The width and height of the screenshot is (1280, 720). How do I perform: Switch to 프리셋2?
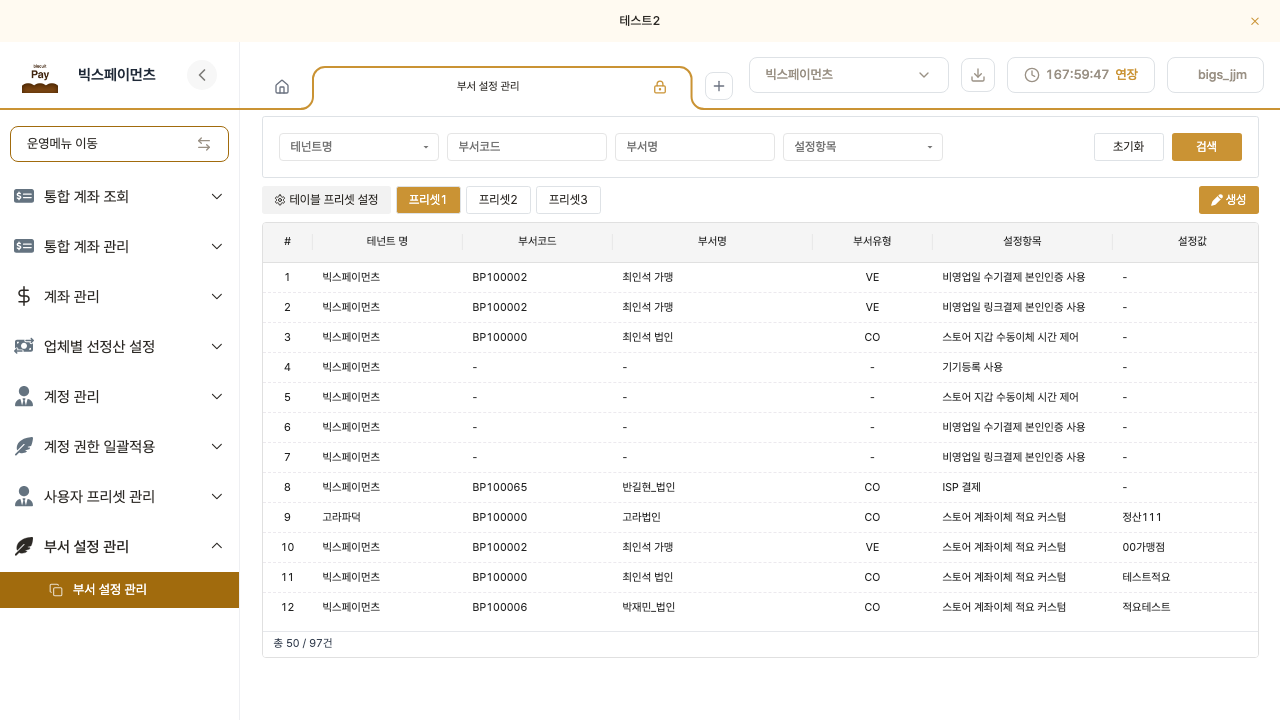pos(498,200)
